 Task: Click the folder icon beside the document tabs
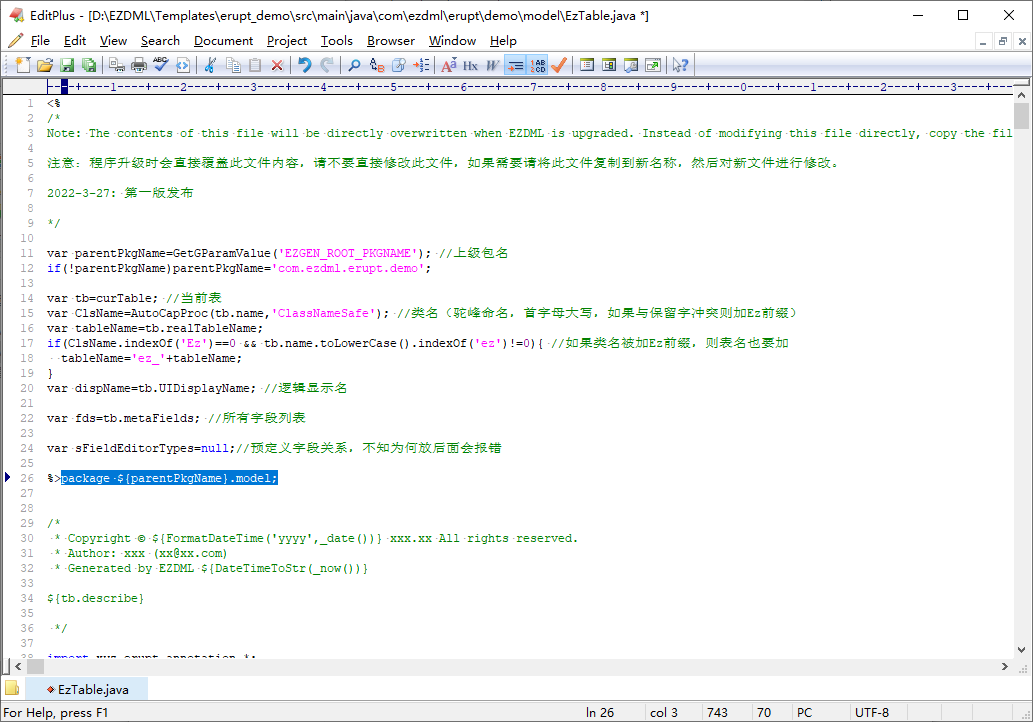pos(13,688)
